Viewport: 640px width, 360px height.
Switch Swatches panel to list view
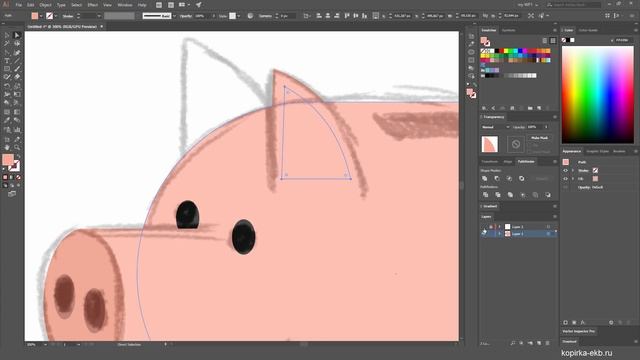pos(545,41)
